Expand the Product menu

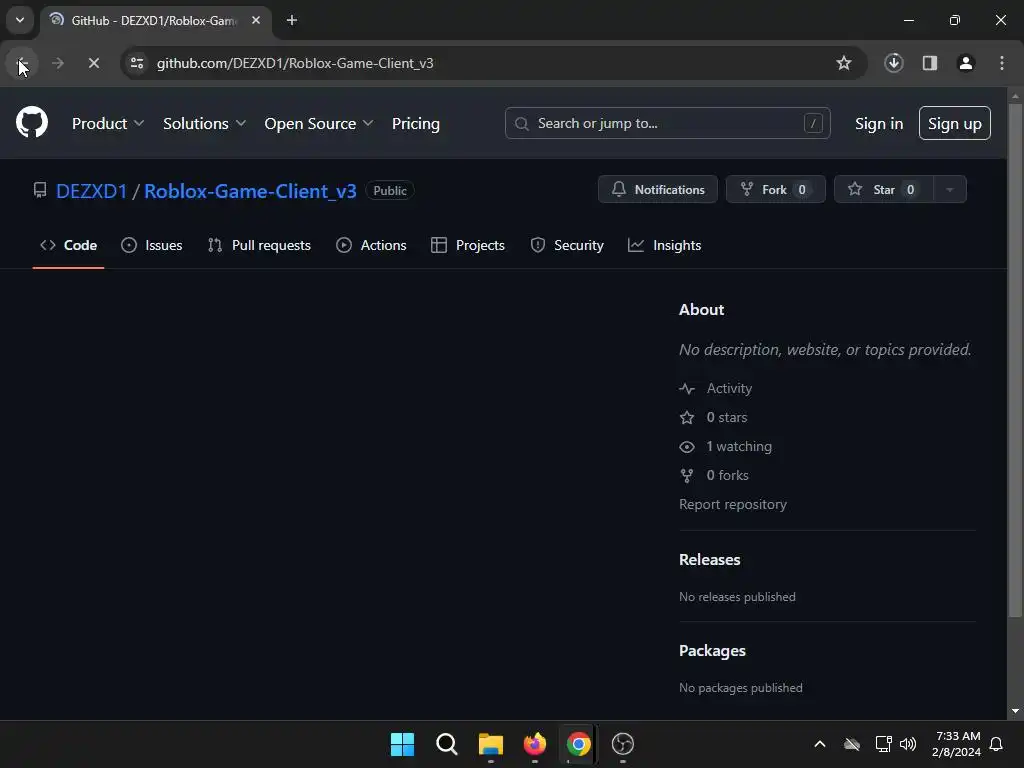tap(108, 123)
